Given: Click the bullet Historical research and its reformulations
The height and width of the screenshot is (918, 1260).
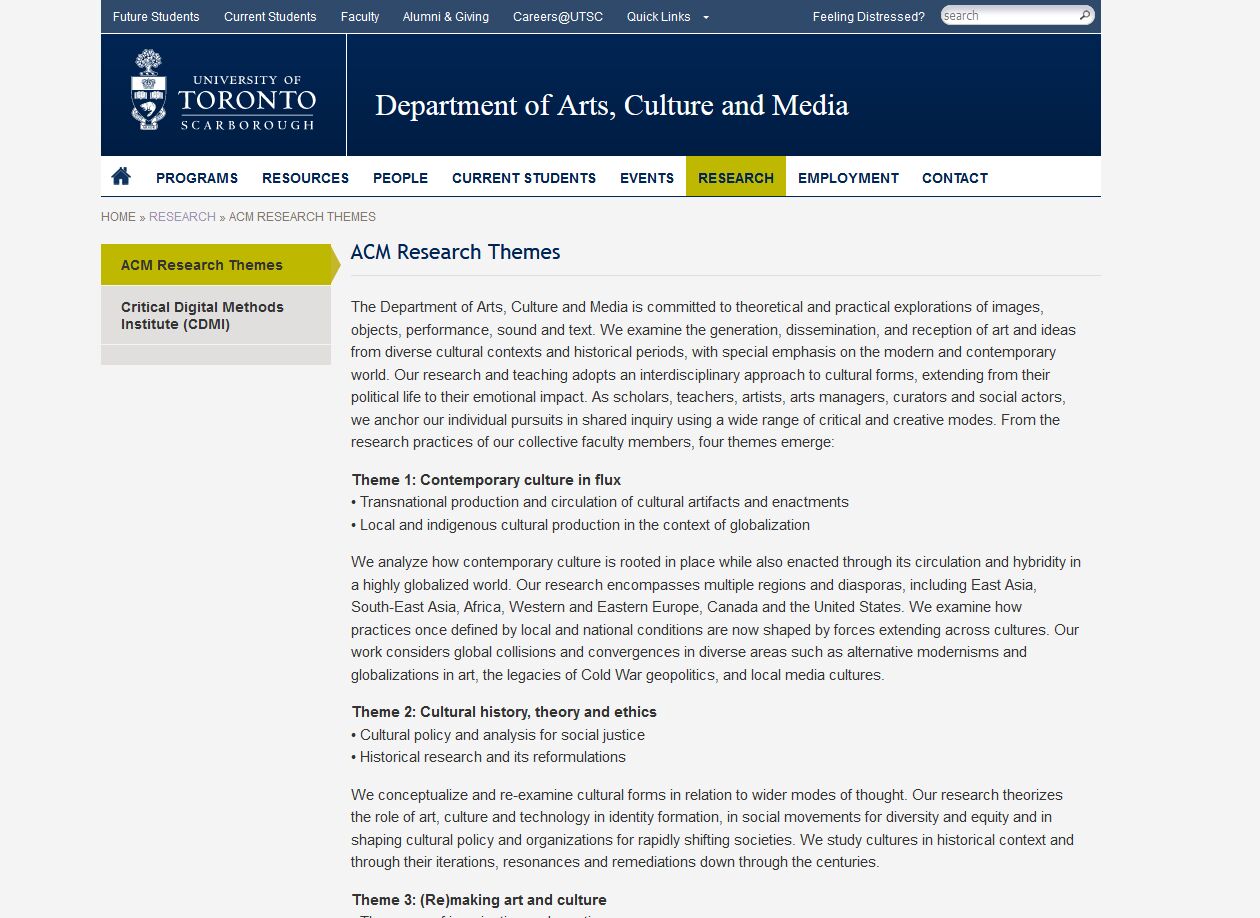Looking at the screenshot, I should (488, 757).
